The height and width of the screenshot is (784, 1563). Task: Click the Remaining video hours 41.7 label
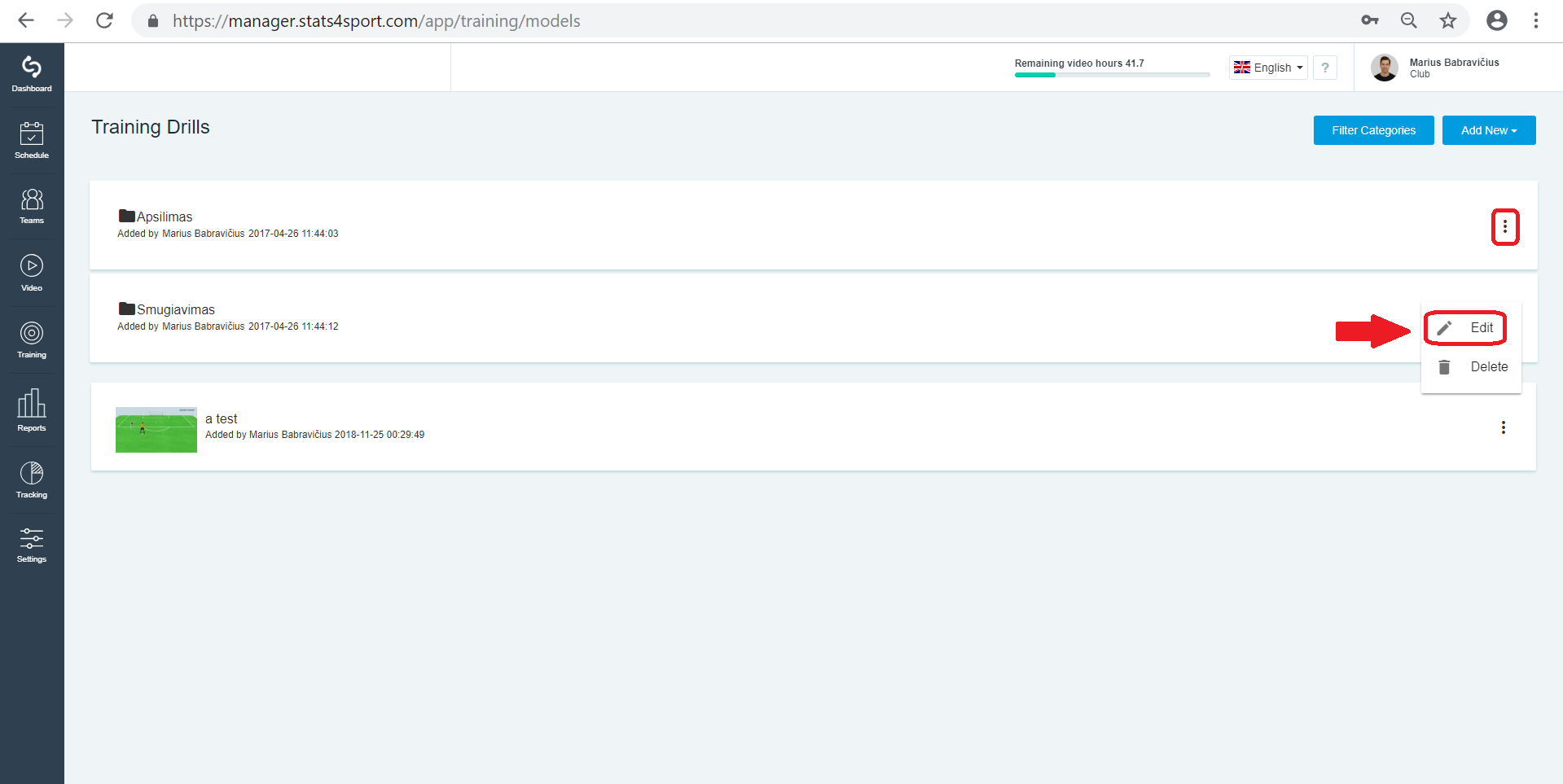pyautogui.click(x=1079, y=64)
